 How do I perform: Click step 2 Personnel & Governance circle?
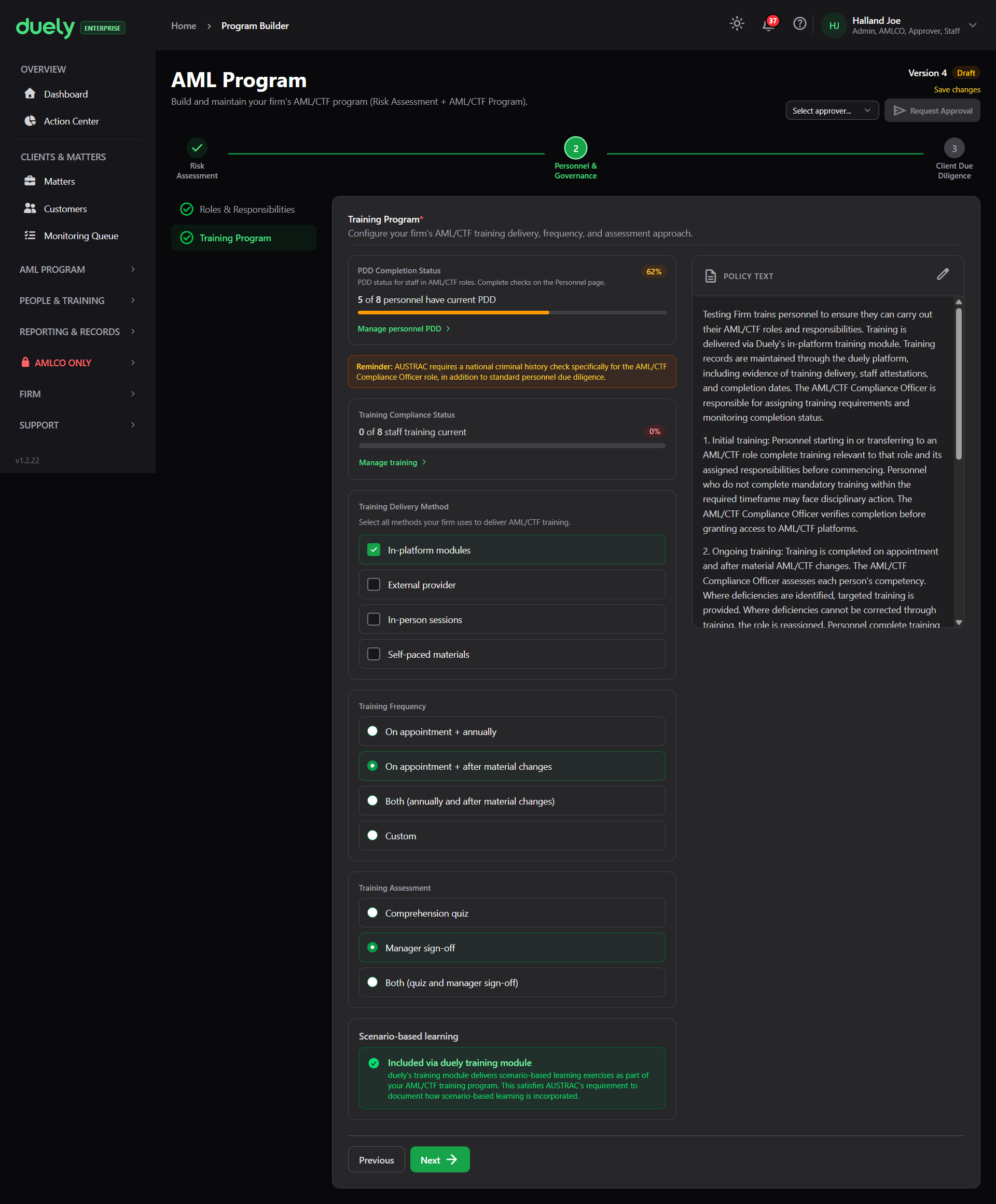pos(576,148)
